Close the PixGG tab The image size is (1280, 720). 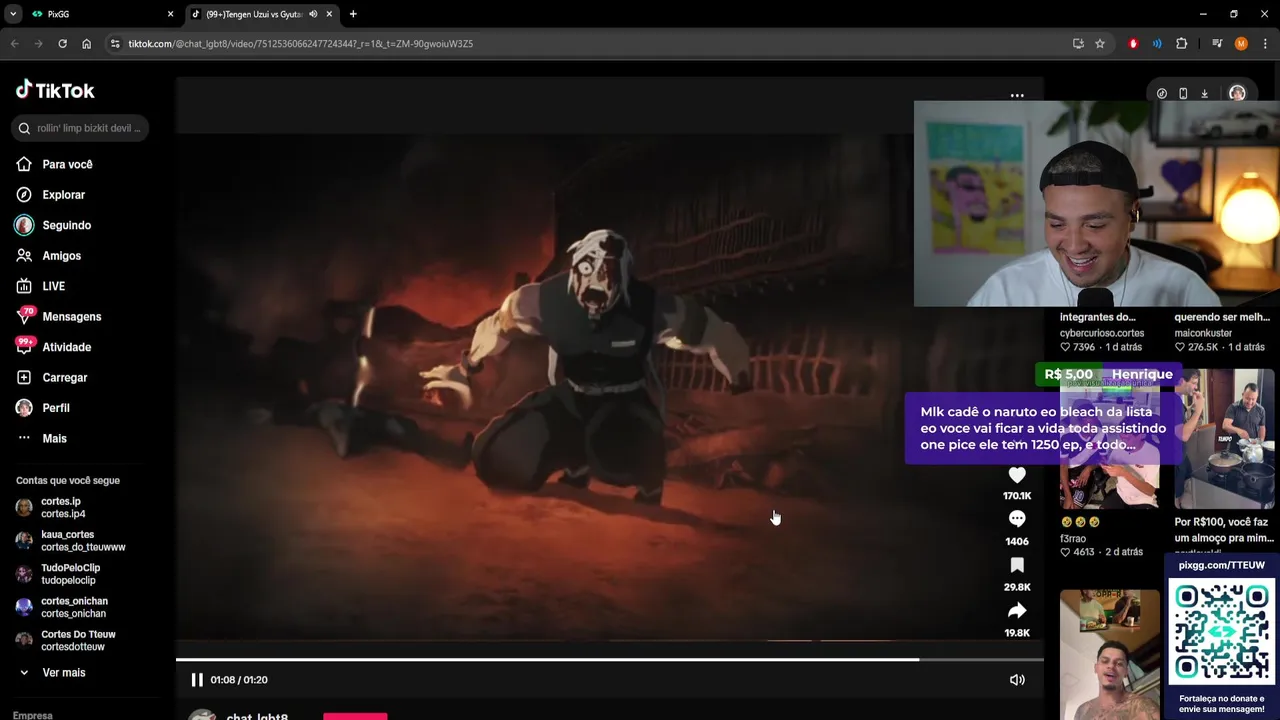click(x=170, y=14)
